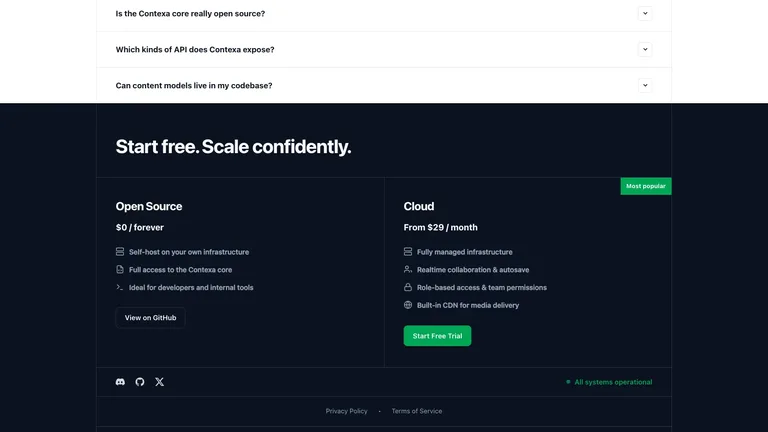Click the server icon beside Fully managed infrastructure
The width and height of the screenshot is (768, 432).
point(408,252)
